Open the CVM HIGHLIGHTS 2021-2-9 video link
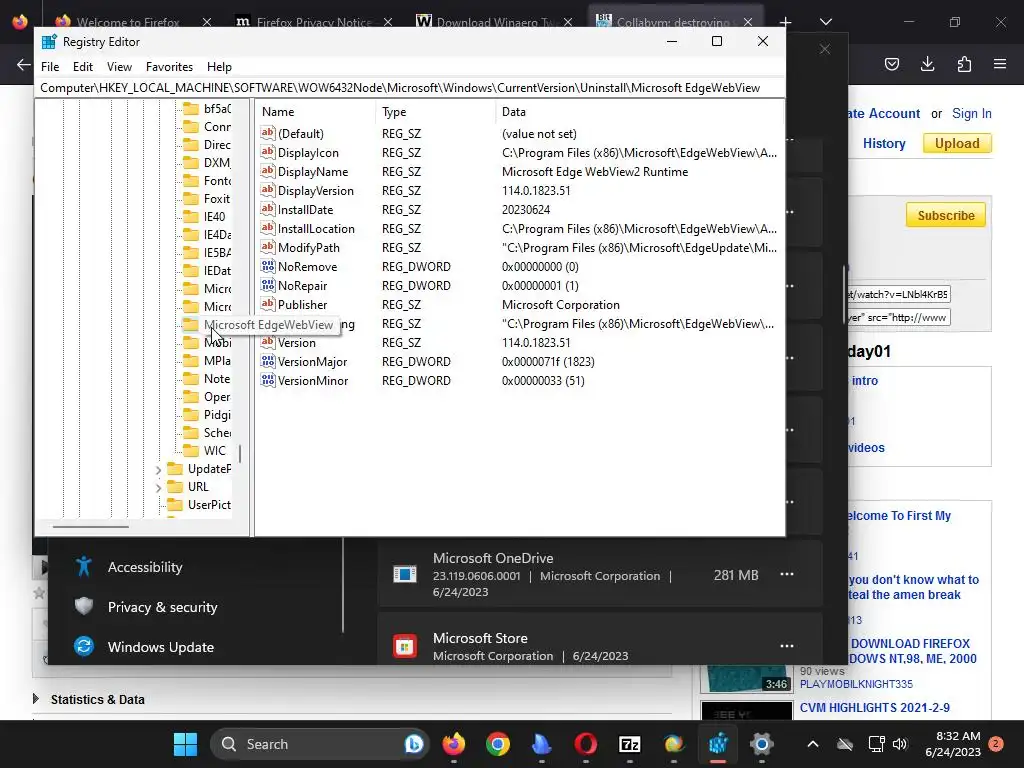The image size is (1024, 768). click(874, 708)
